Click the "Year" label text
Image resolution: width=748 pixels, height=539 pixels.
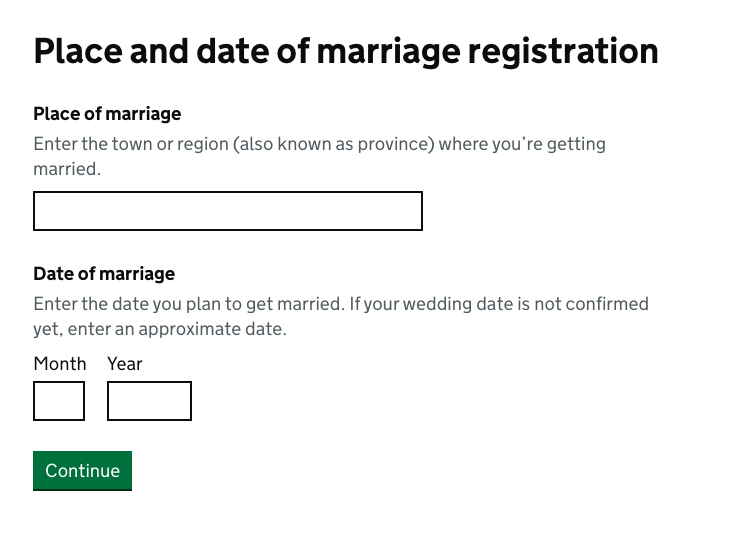coord(125,364)
